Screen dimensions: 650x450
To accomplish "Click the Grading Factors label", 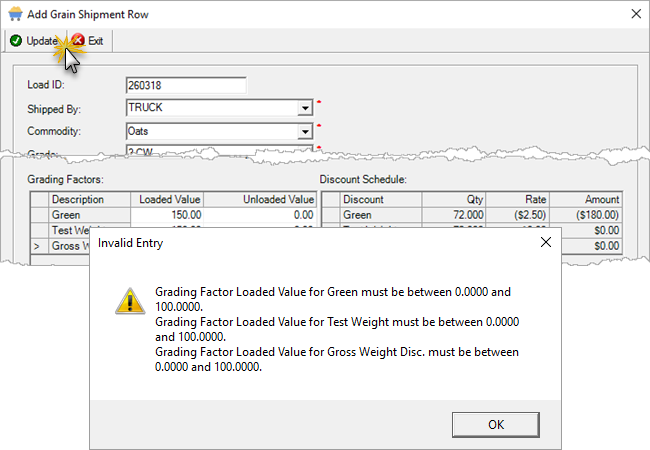I will pyautogui.click(x=65, y=179).
